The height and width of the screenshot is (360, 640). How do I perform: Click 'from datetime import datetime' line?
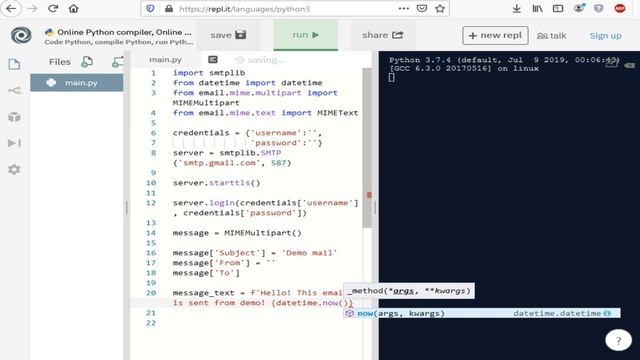pos(247,83)
